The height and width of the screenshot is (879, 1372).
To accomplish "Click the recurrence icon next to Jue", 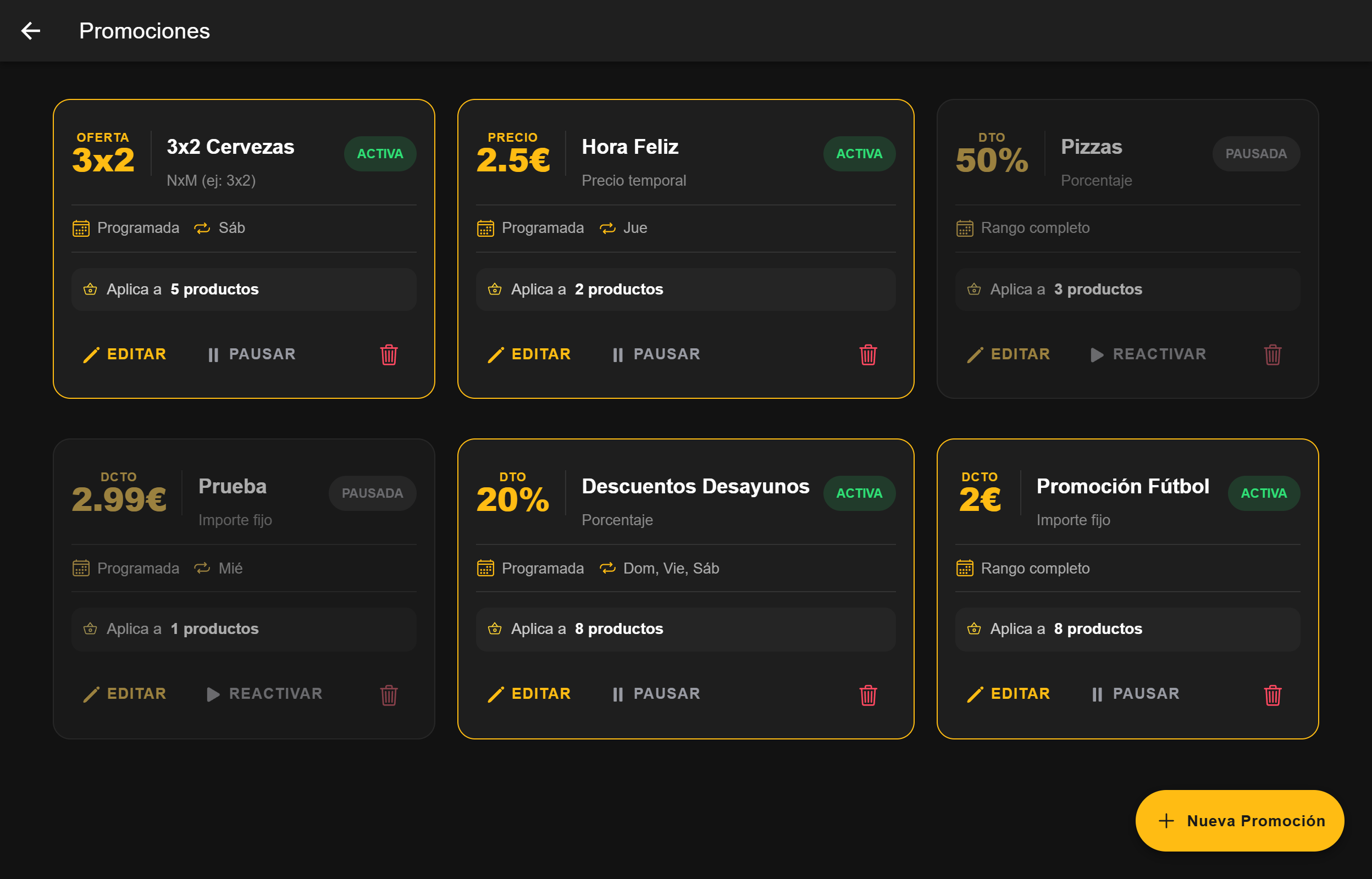I will tap(607, 228).
